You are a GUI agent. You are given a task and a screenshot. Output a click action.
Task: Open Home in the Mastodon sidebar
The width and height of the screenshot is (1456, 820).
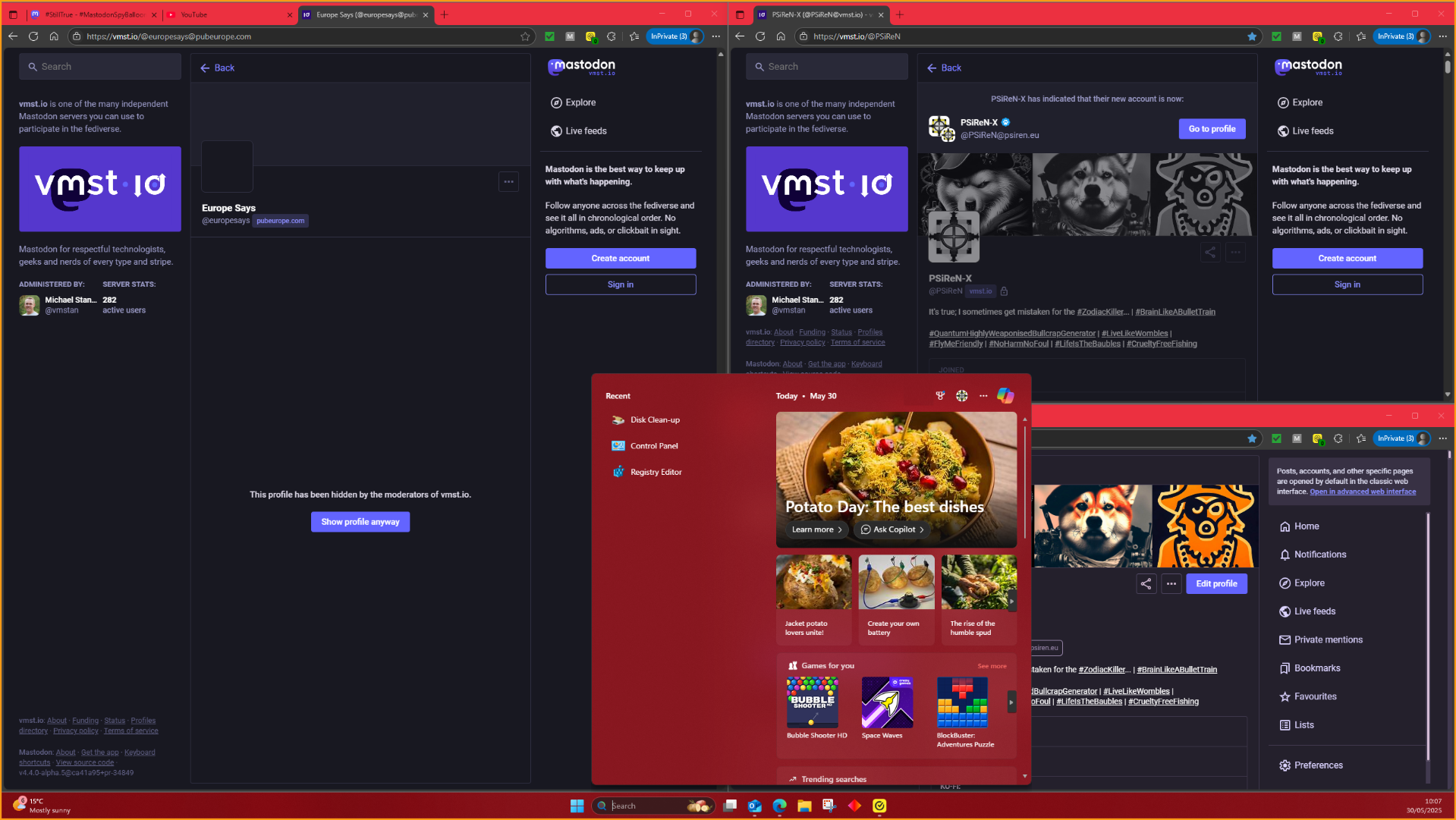(1299, 526)
